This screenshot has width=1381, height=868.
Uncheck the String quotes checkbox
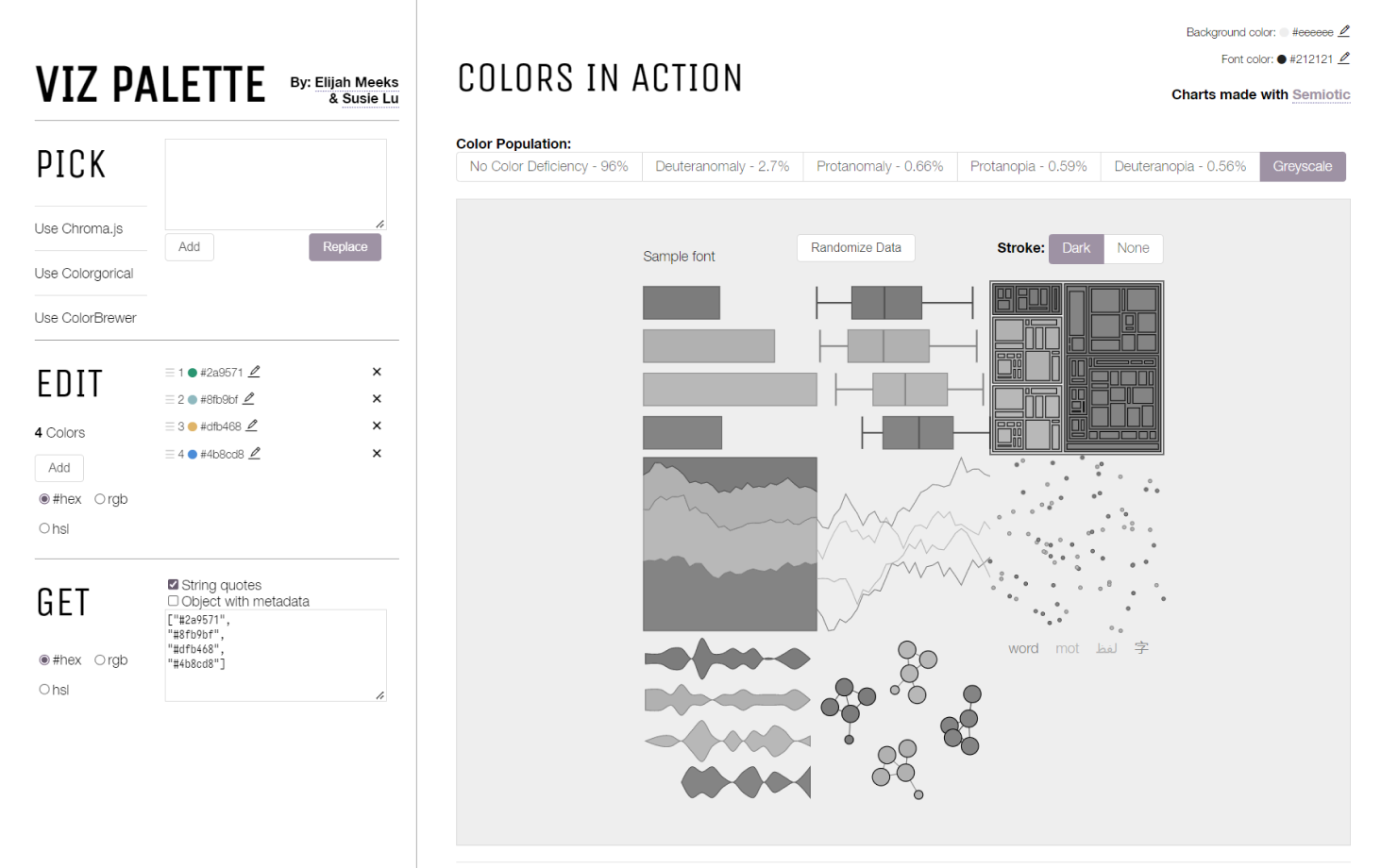pos(174,585)
